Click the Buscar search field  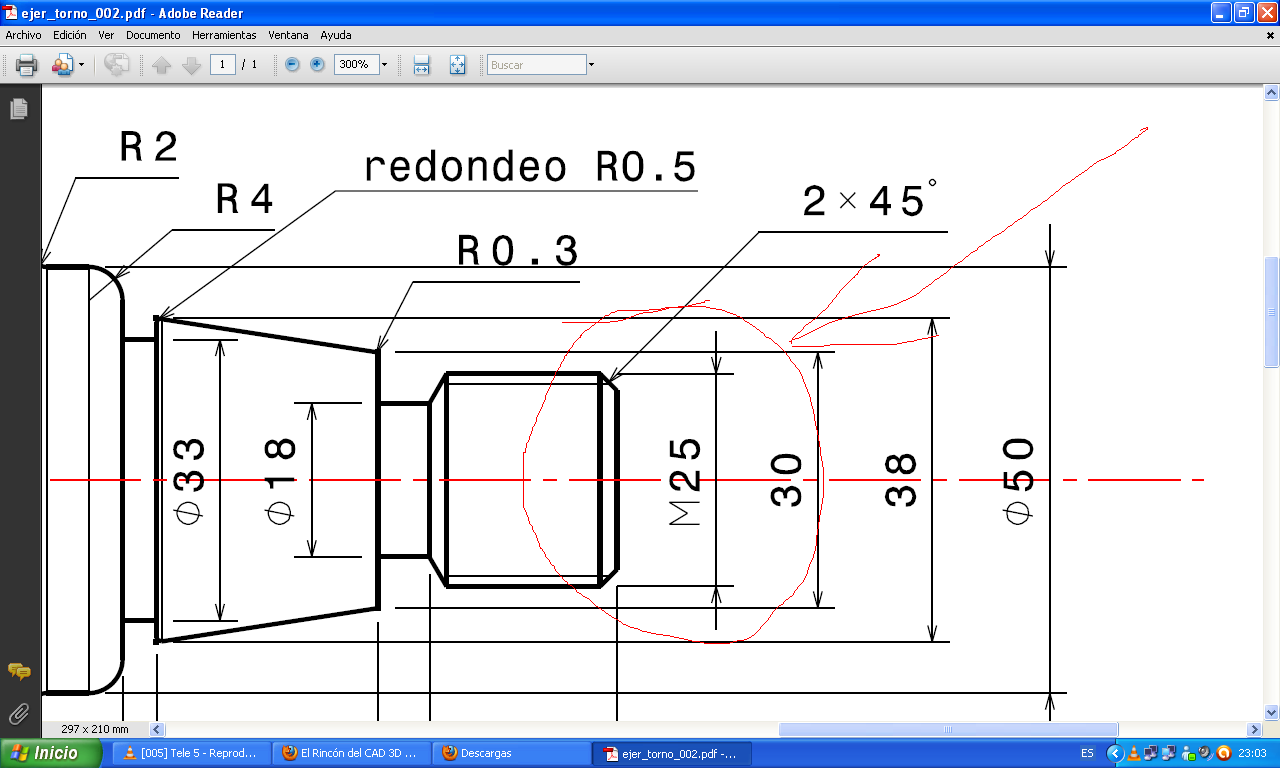coord(536,65)
